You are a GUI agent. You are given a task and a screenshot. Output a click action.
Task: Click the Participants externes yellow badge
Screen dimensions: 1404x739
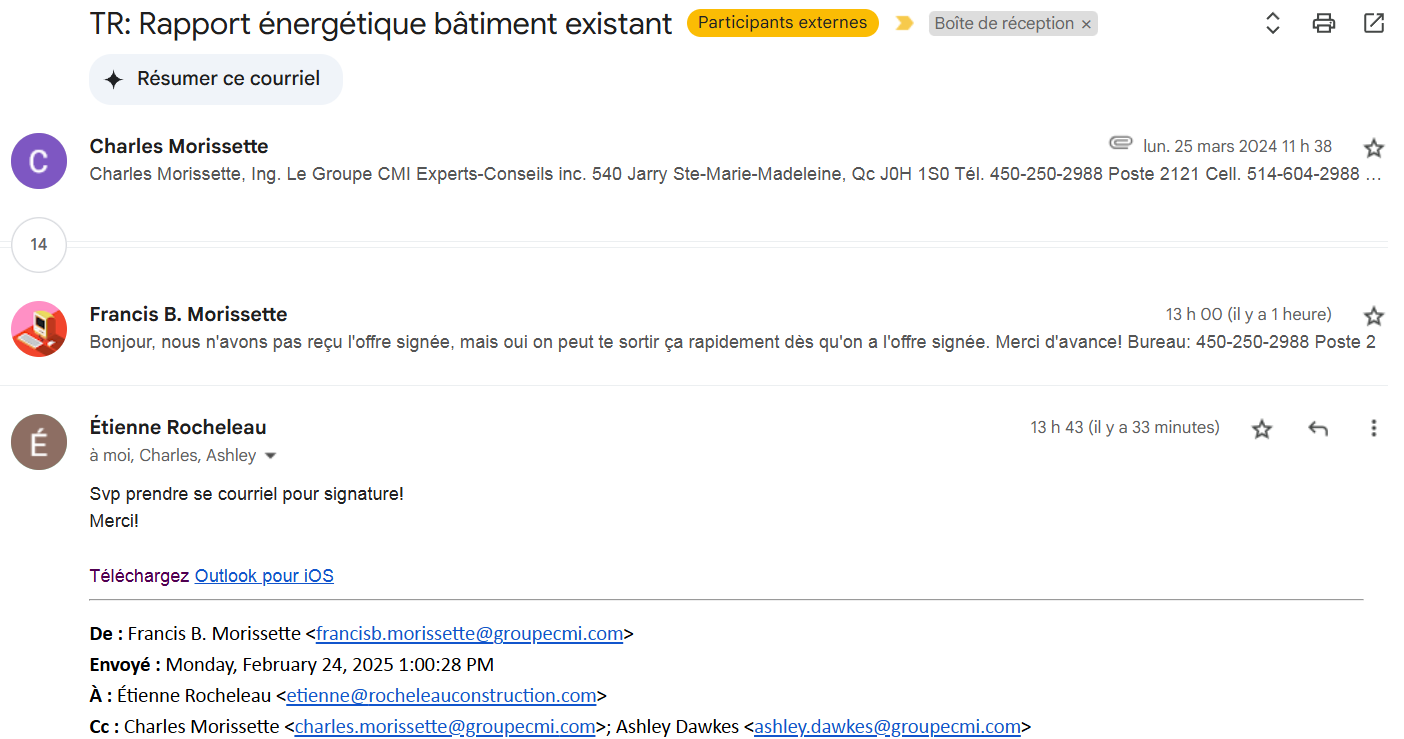pos(782,23)
